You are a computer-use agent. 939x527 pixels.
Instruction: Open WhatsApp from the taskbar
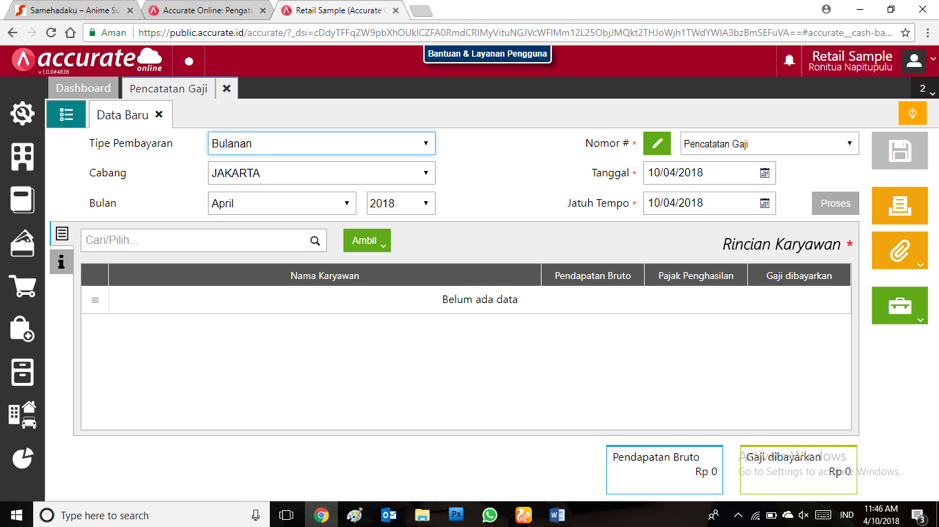[489, 515]
